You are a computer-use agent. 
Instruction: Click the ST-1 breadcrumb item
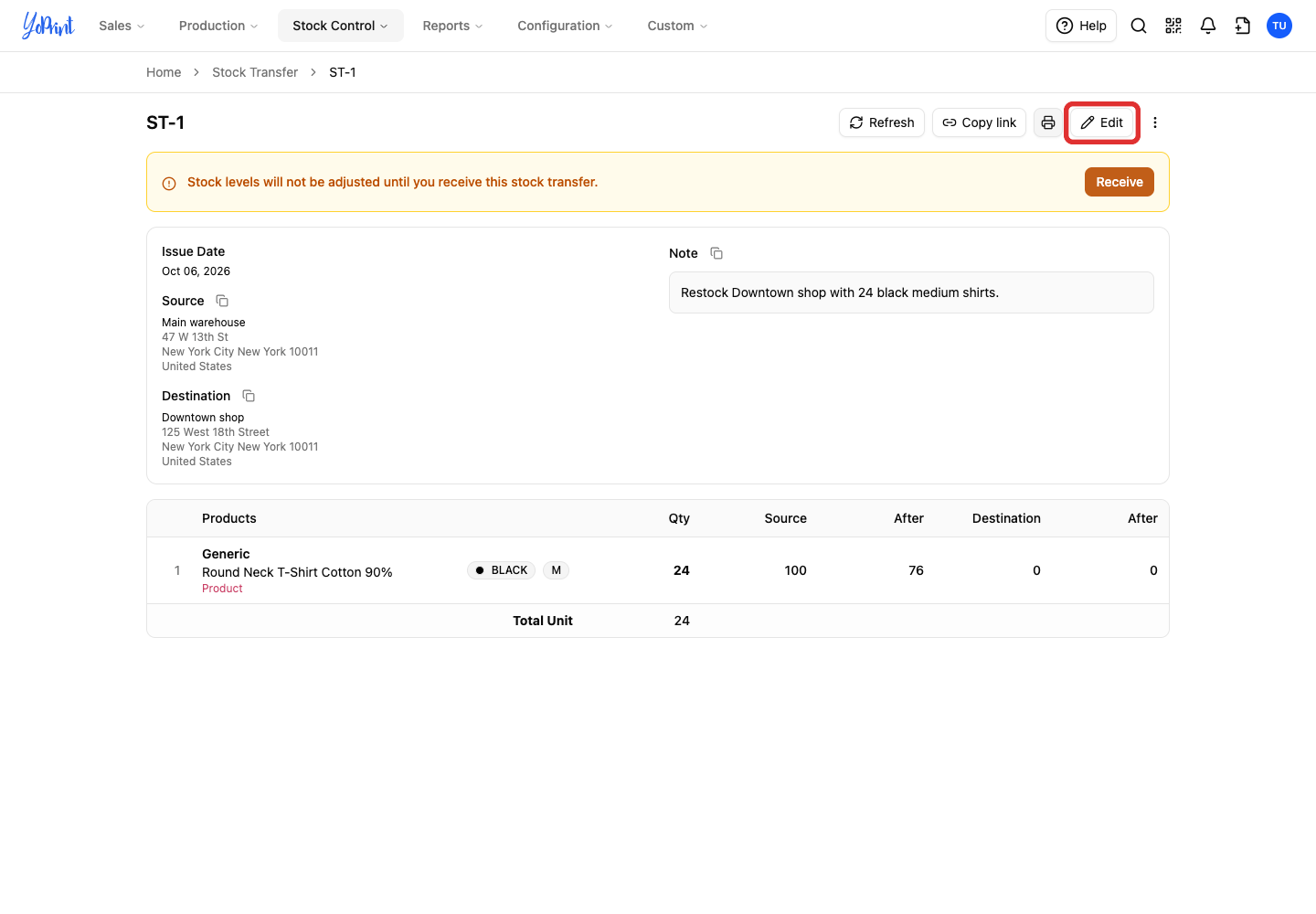(x=343, y=72)
